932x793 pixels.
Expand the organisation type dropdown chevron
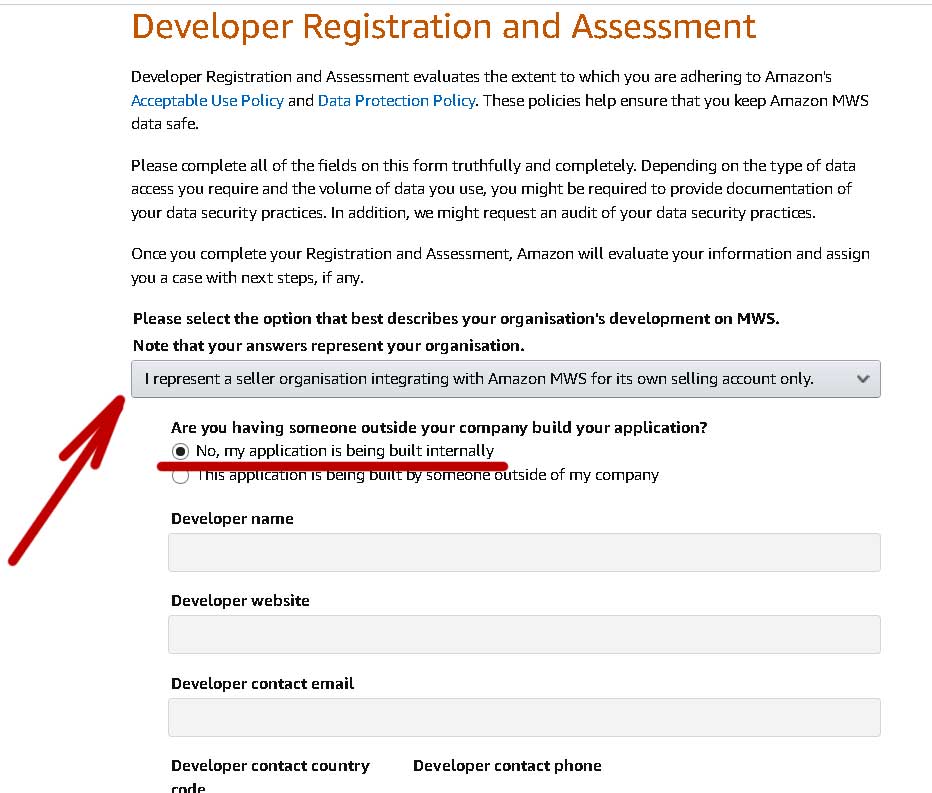863,379
